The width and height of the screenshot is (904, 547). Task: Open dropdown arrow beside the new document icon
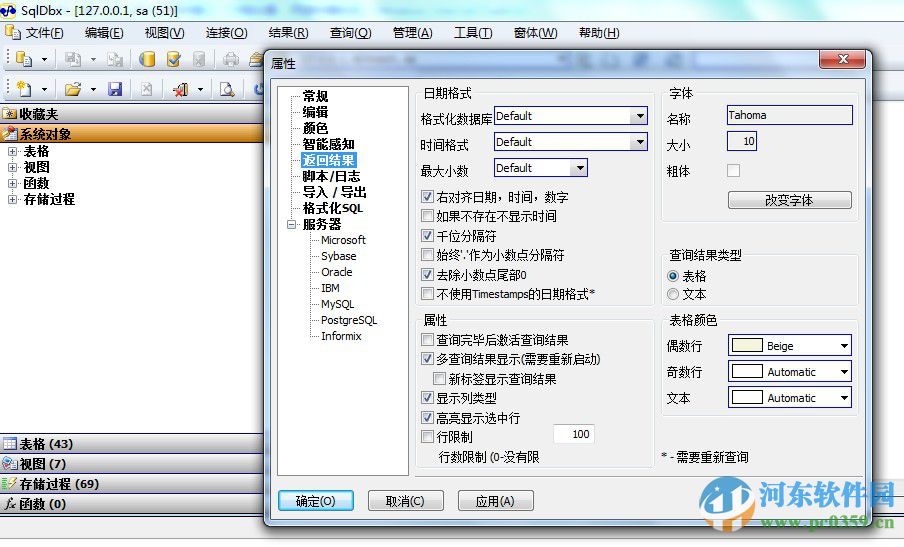44,89
